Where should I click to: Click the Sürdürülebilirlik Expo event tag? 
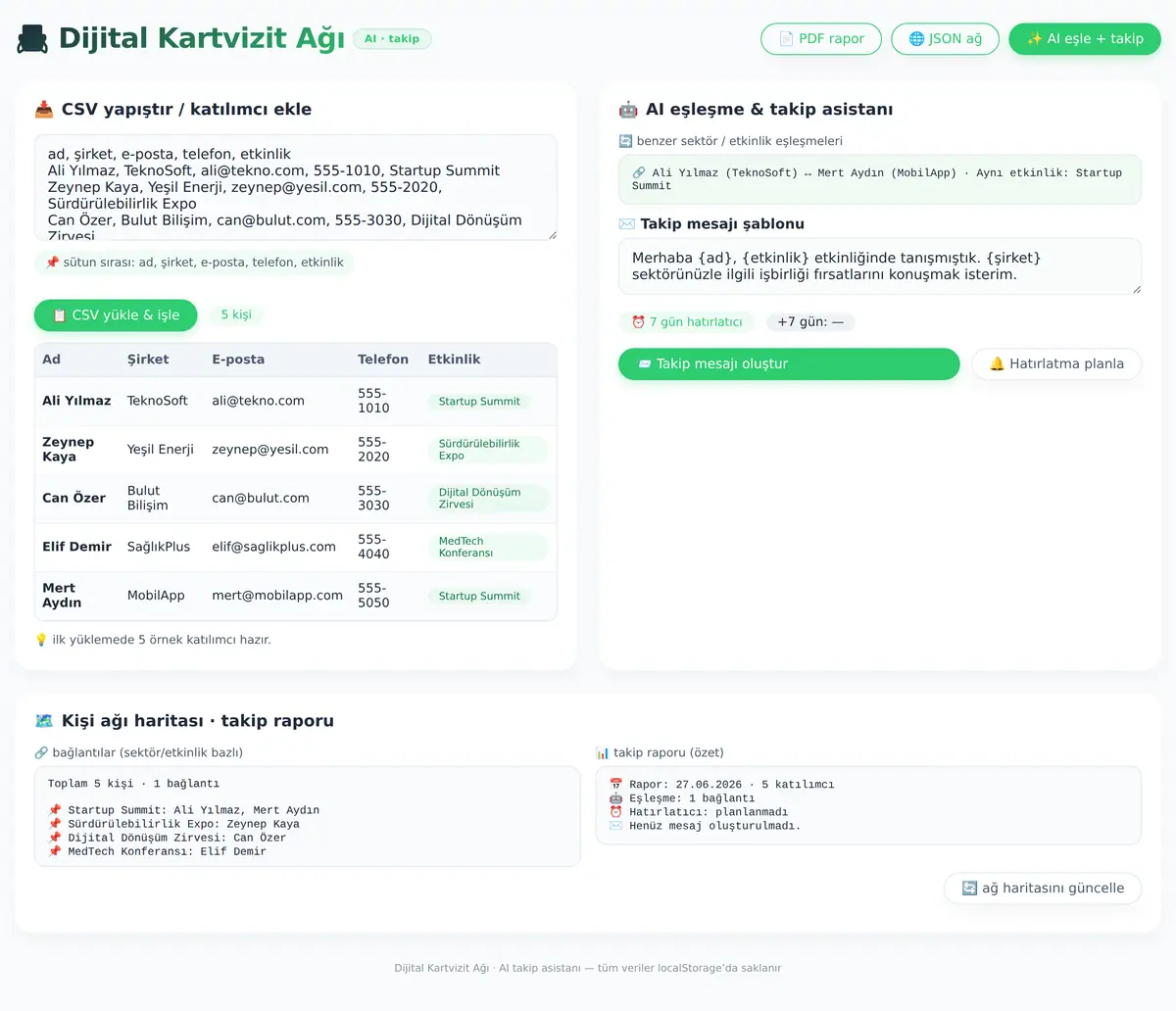pos(487,450)
